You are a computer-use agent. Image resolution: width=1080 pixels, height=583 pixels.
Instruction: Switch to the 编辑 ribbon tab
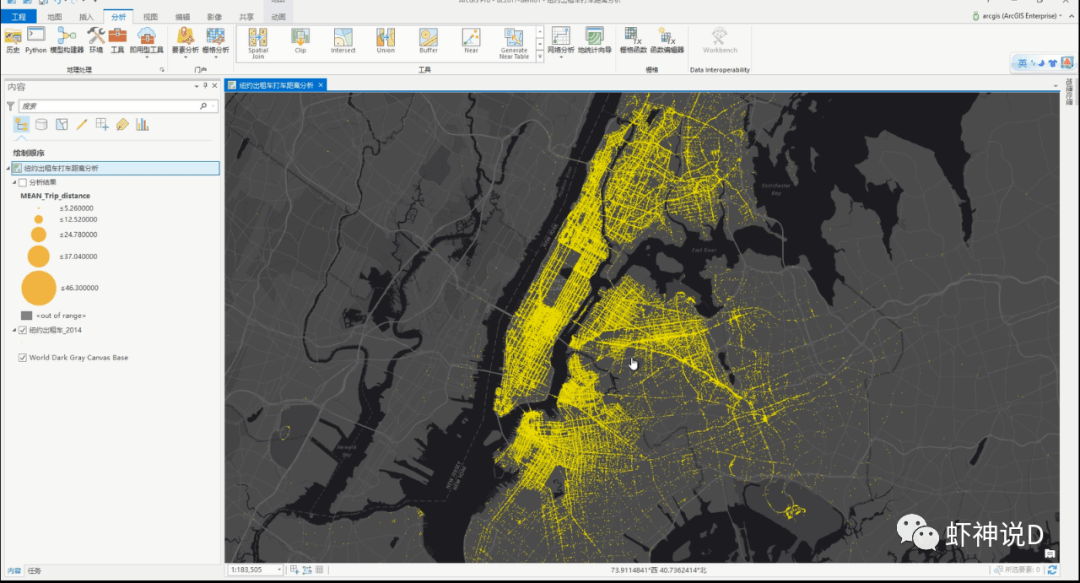[183, 17]
